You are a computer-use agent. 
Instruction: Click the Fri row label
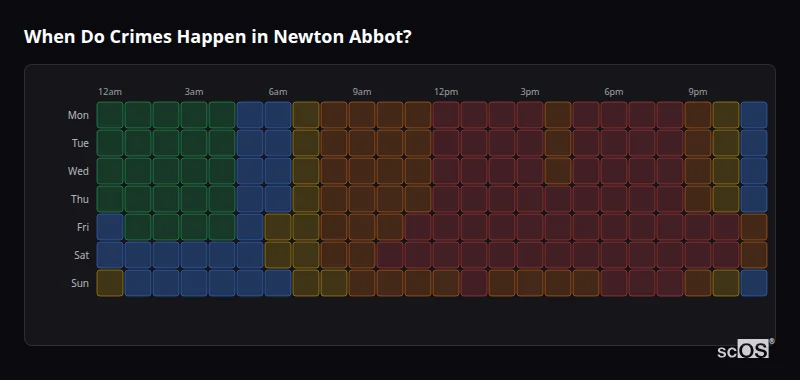pos(83,227)
